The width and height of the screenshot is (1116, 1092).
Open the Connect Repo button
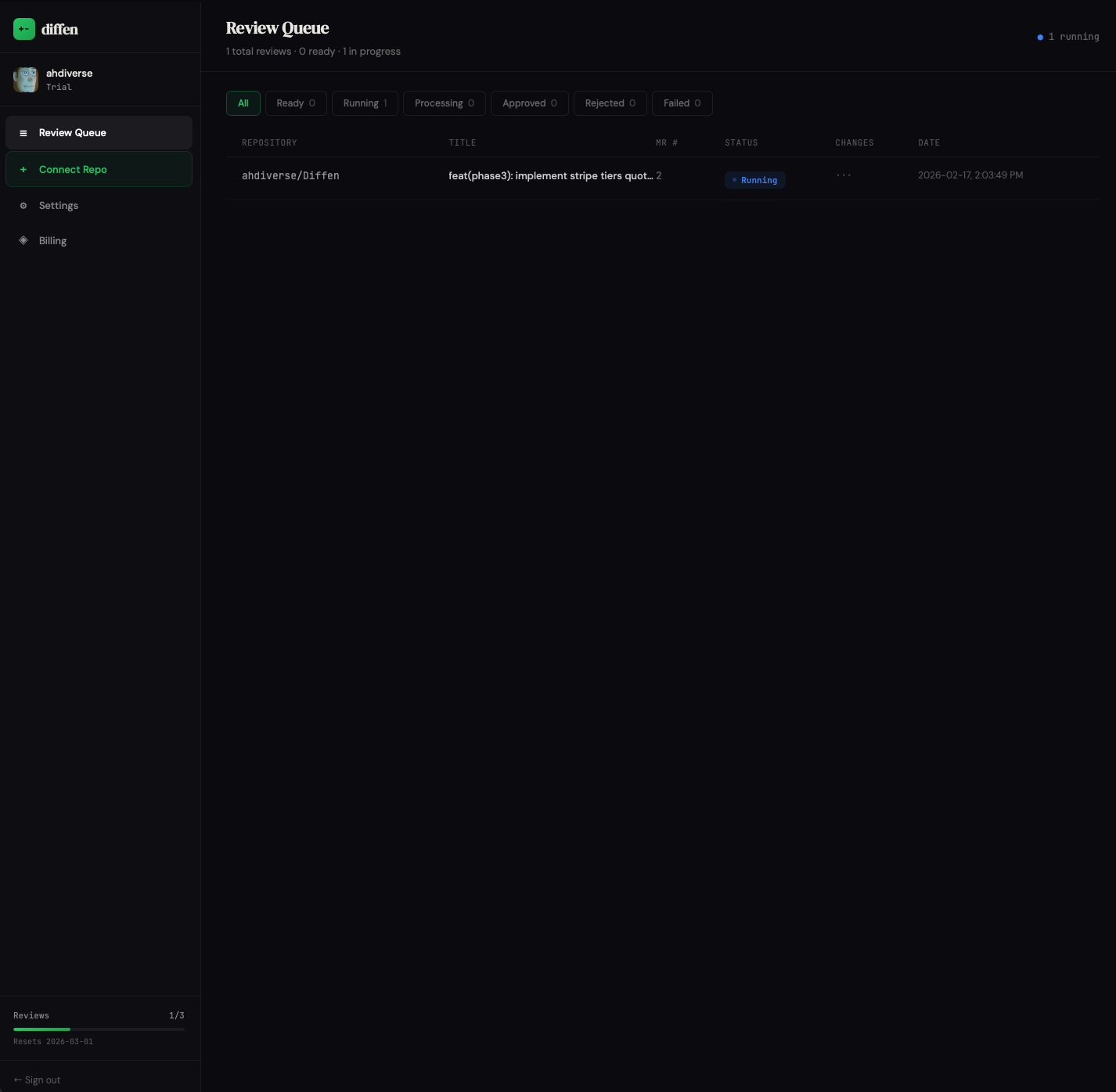coord(73,169)
